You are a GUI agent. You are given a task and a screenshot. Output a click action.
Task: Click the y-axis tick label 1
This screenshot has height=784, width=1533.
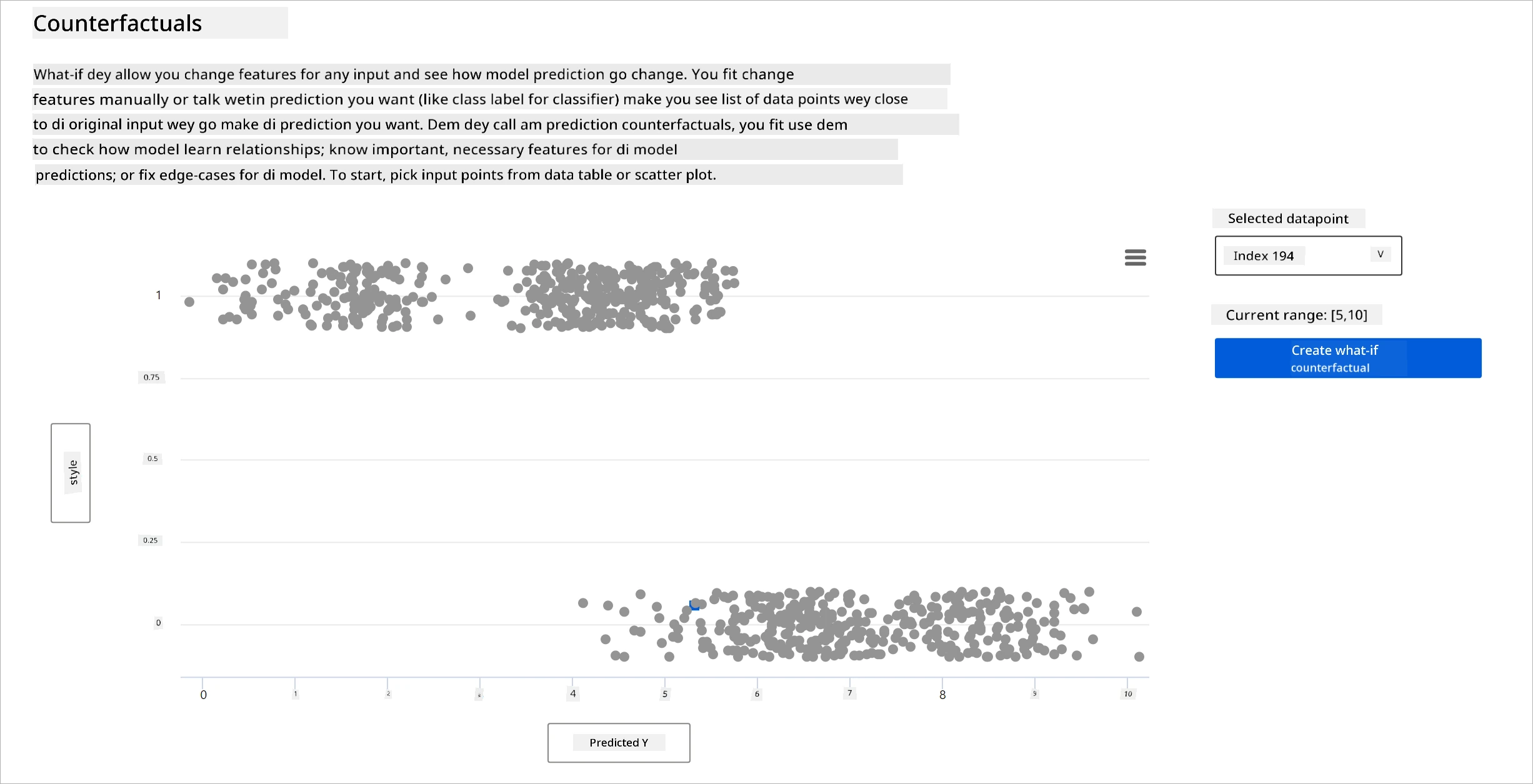(158, 295)
